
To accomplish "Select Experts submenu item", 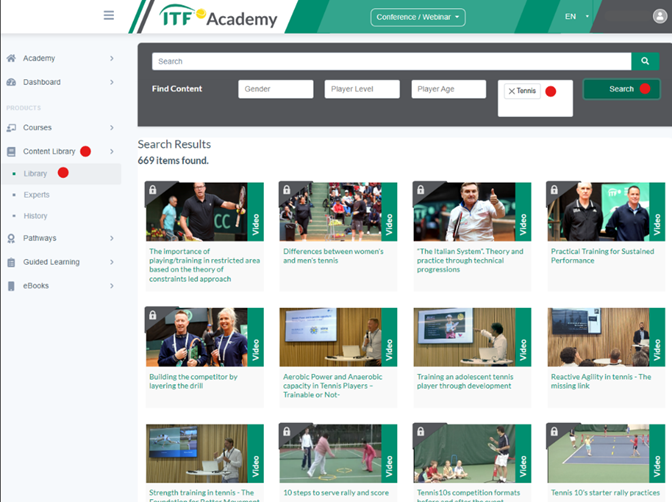I will [36, 195].
